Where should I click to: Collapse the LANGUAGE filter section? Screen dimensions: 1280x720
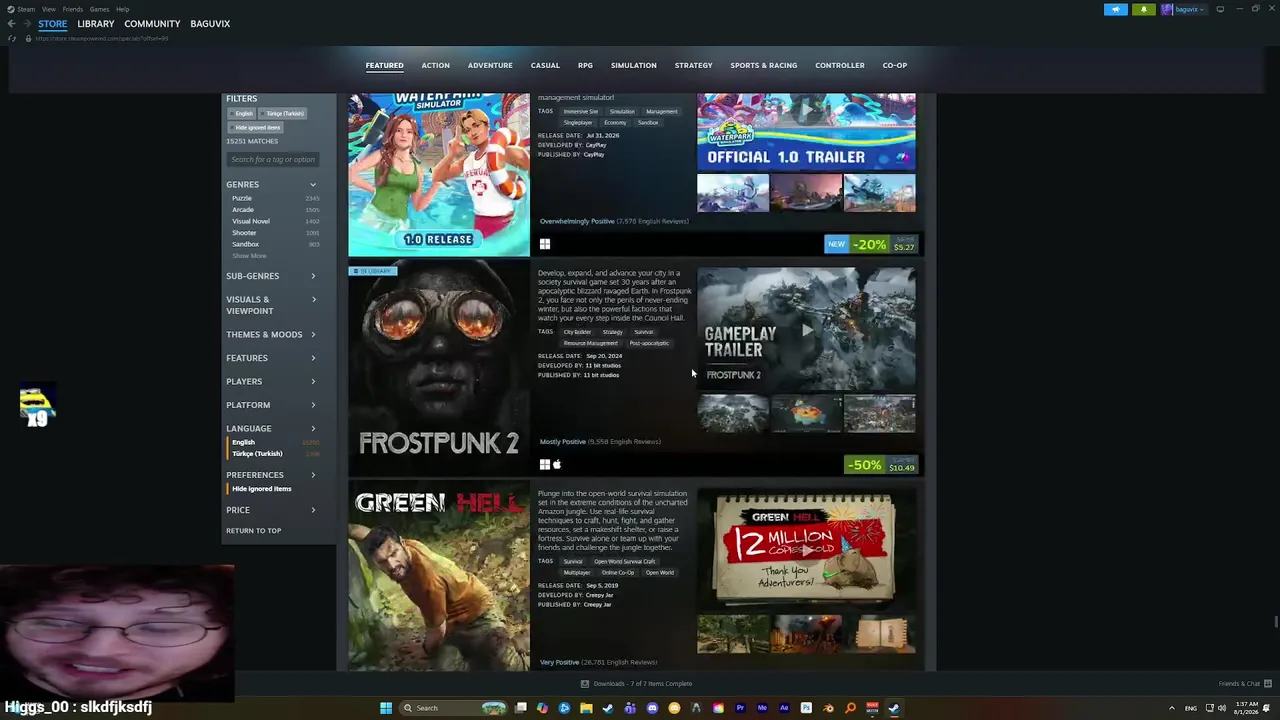271,428
